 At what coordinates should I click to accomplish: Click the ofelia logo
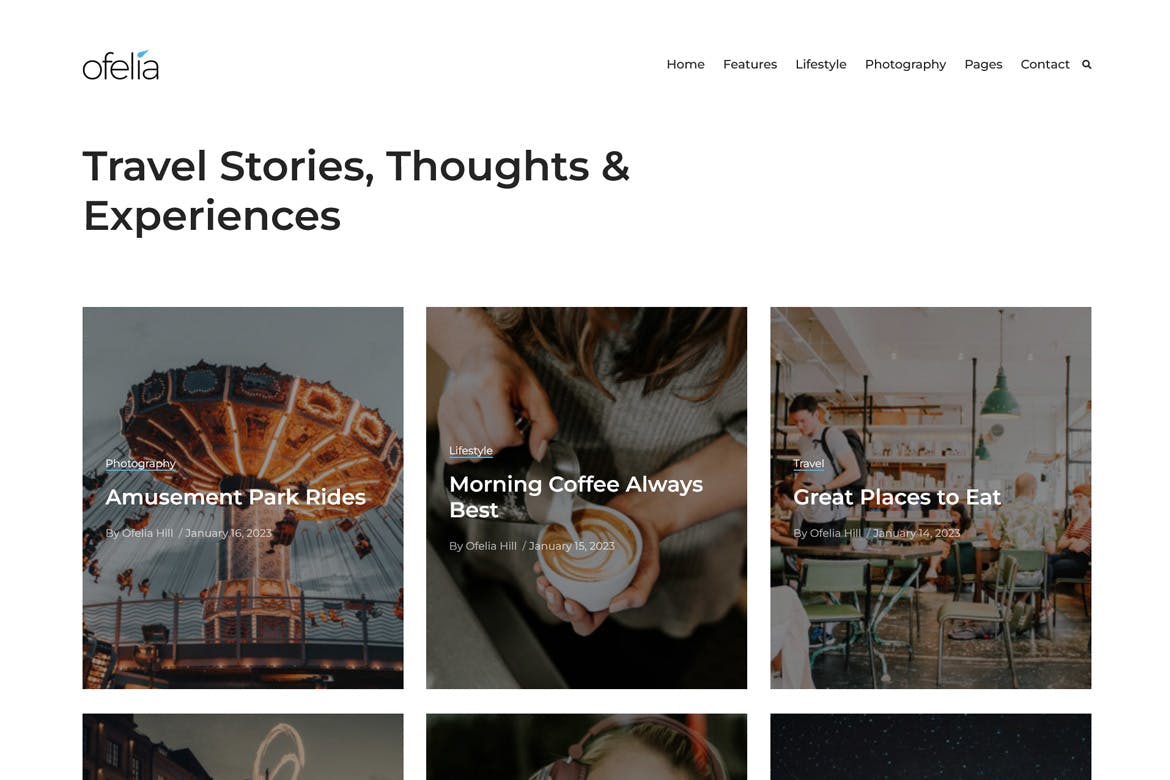pos(121,65)
